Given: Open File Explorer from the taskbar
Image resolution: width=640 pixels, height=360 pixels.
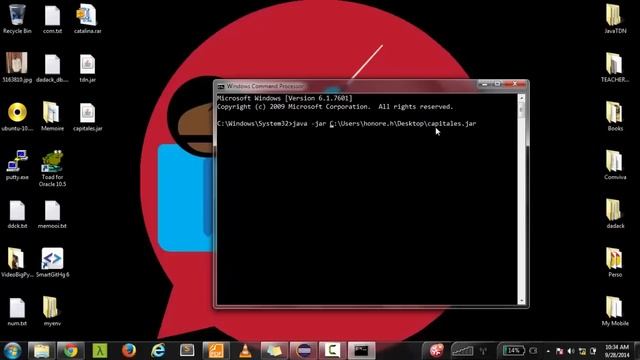Looking at the screenshot, I should tap(41, 351).
